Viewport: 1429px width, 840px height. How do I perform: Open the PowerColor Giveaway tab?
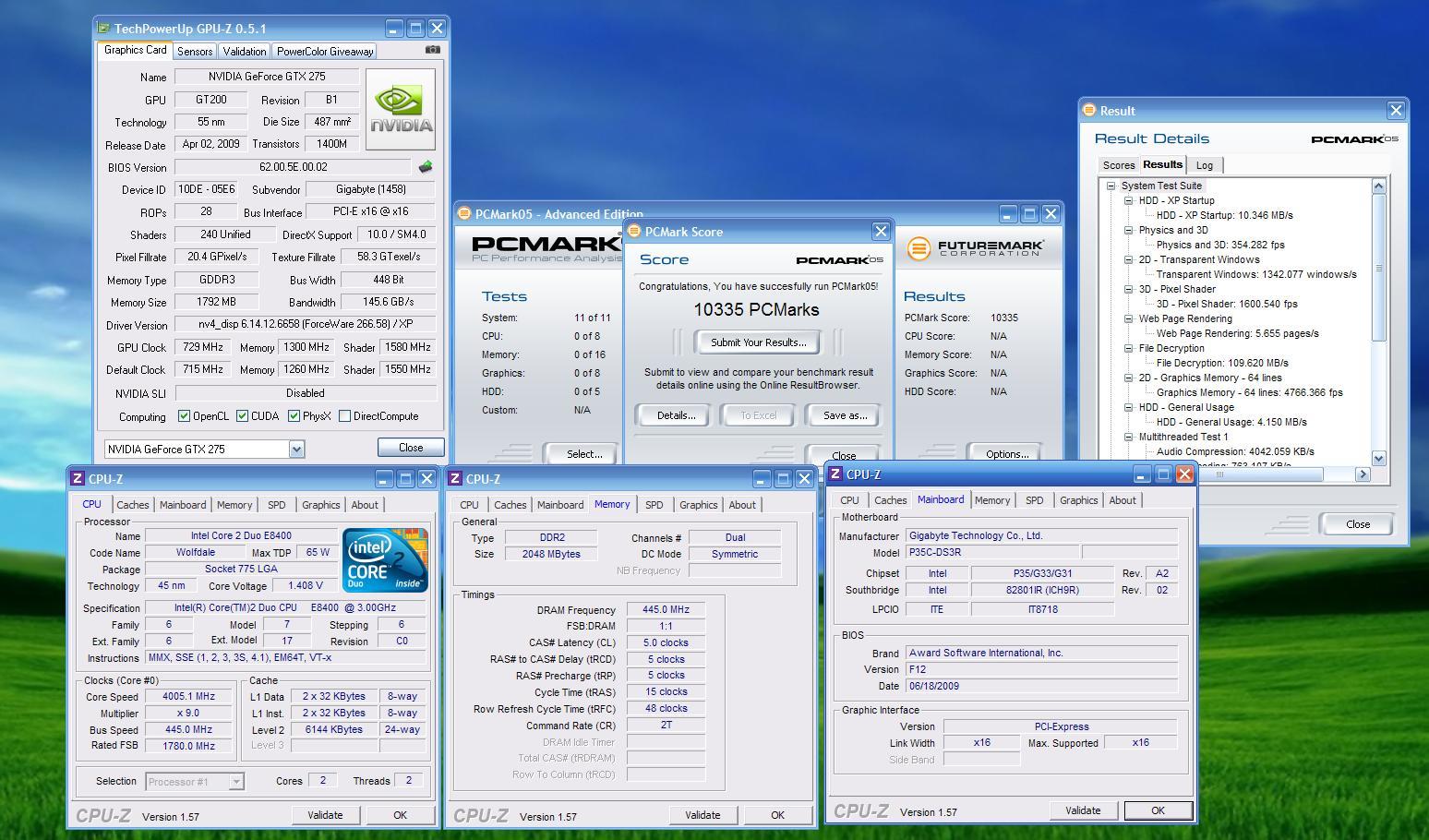[x=325, y=52]
